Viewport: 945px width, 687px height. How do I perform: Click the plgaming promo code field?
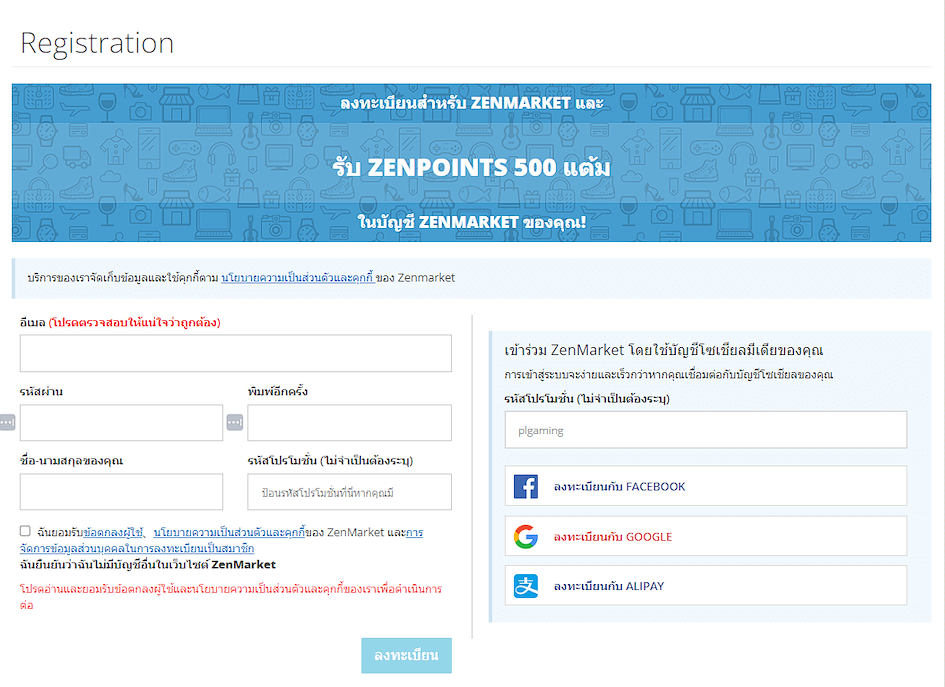706,430
